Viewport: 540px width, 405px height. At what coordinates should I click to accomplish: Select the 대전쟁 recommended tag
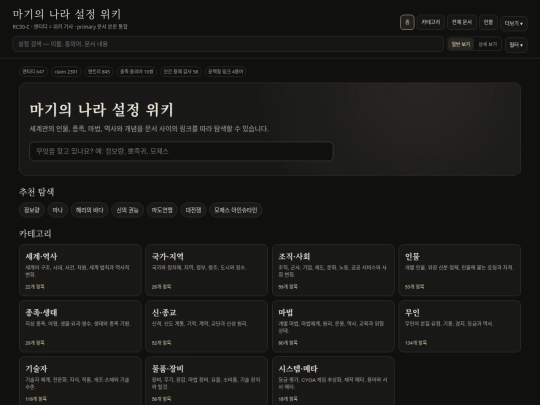(193, 210)
